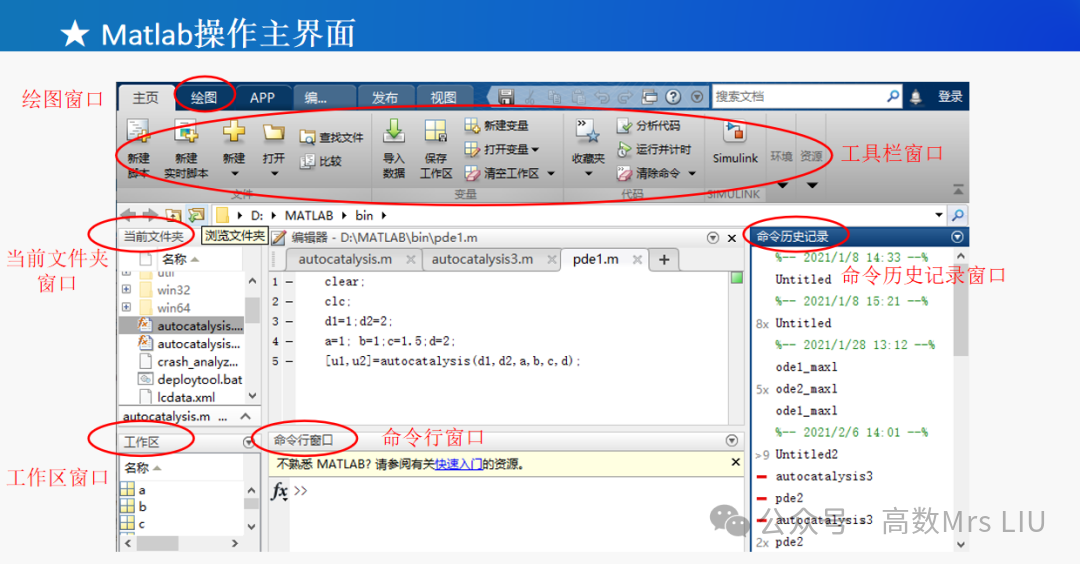The height and width of the screenshot is (564, 1080).
Task: Open the 清除命令 (Clear Commands) dropdown arrow
Action: [x=692, y=174]
